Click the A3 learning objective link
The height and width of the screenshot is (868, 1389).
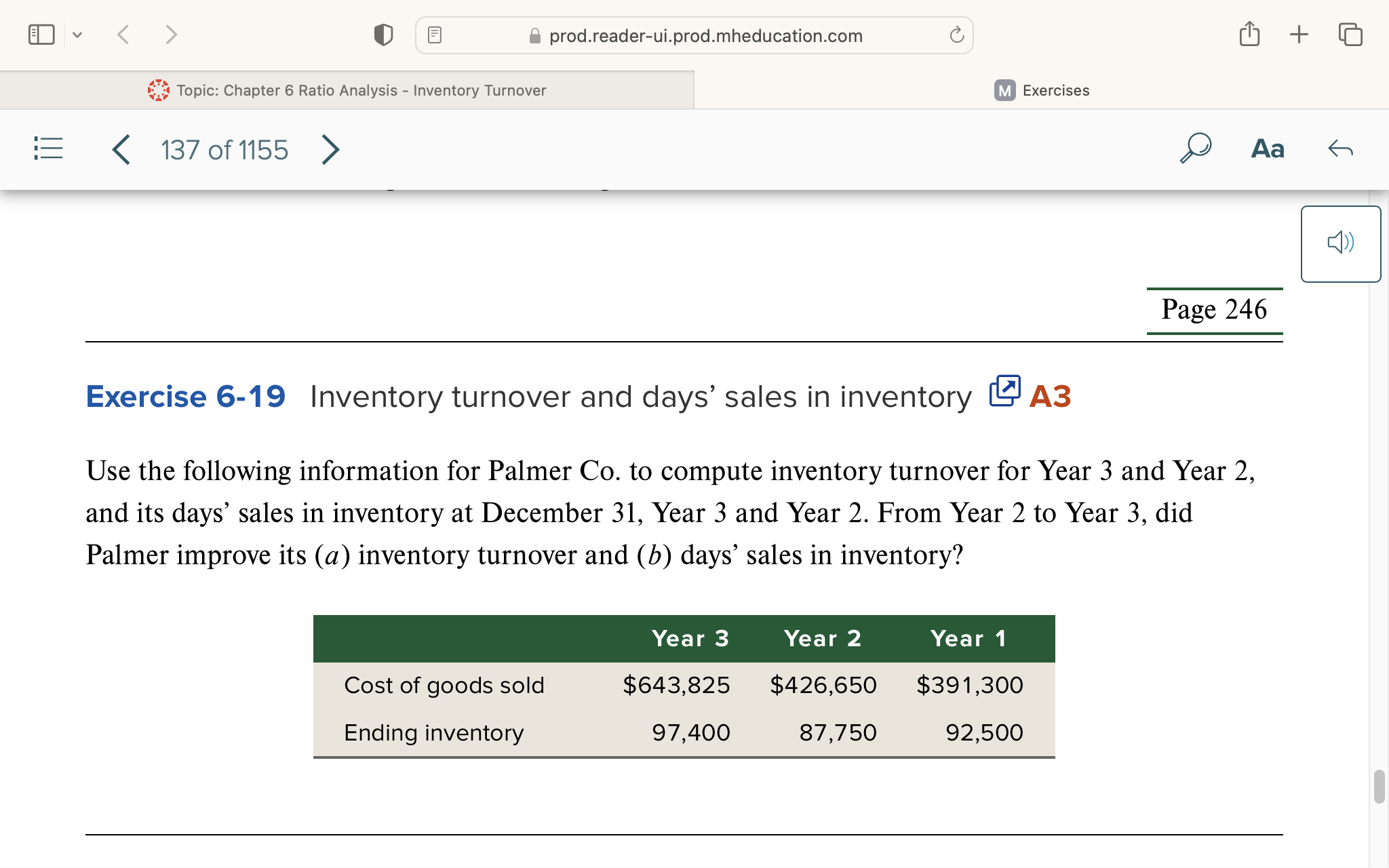coord(1050,396)
